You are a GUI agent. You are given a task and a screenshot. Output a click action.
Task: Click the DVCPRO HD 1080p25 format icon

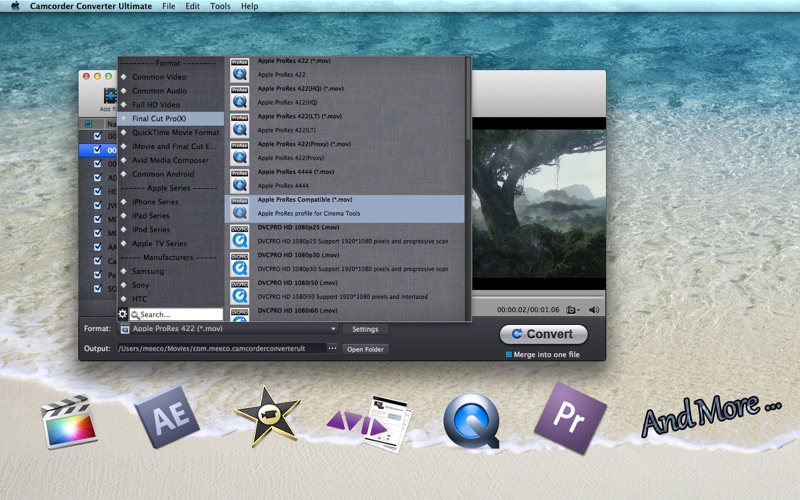pyautogui.click(x=239, y=236)
